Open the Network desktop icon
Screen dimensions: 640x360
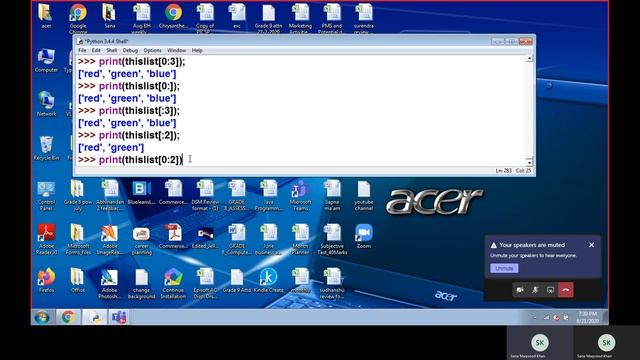pos(46,104)
